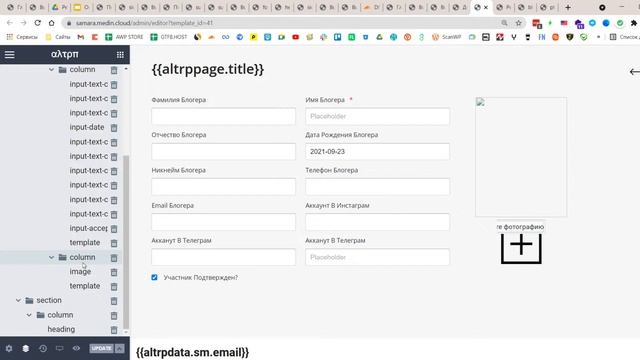
Task: Click navigator scrollbar down arrow
Action: [x=126, y=332]
